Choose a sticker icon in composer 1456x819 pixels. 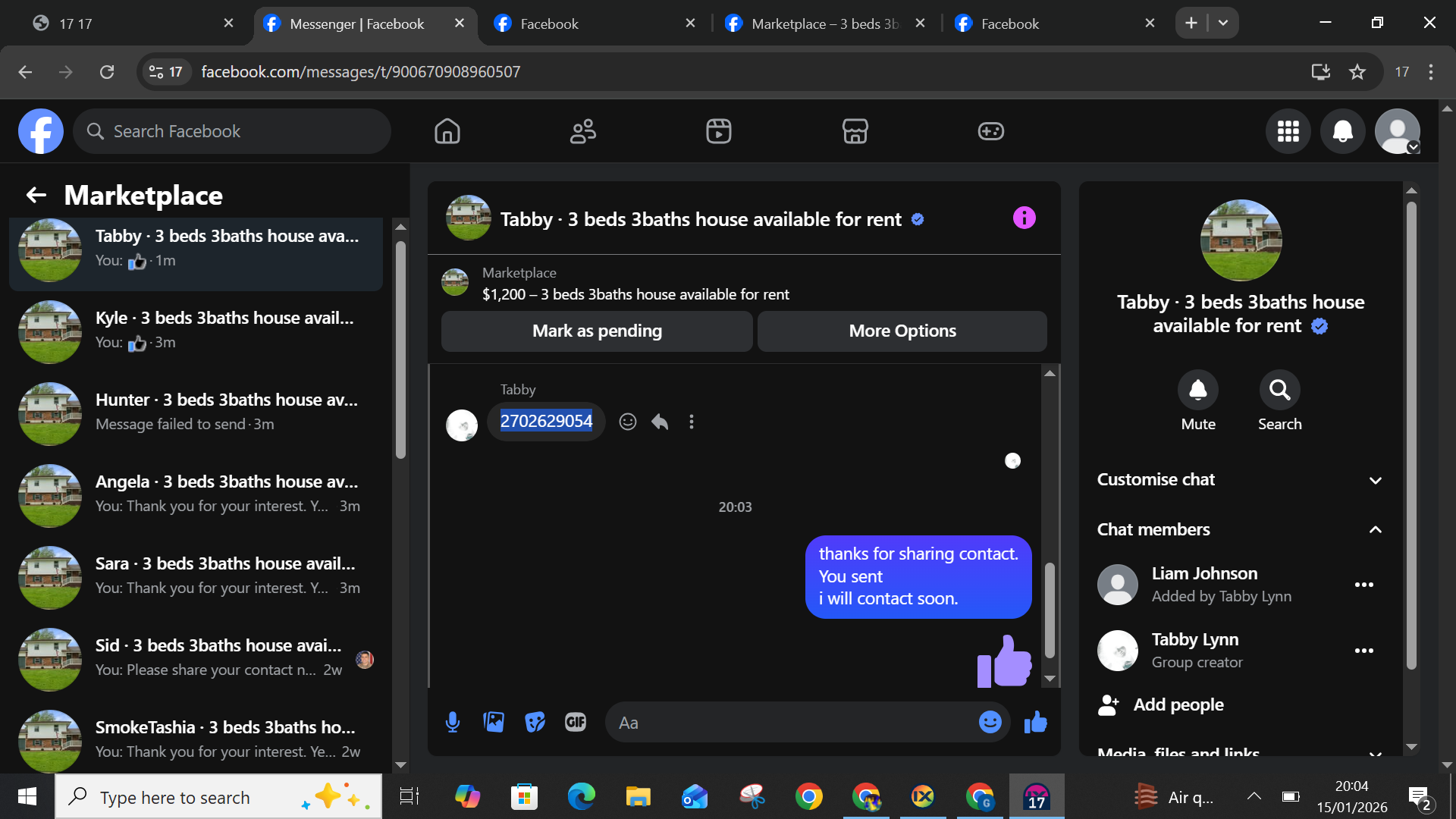tap(535, 722)
